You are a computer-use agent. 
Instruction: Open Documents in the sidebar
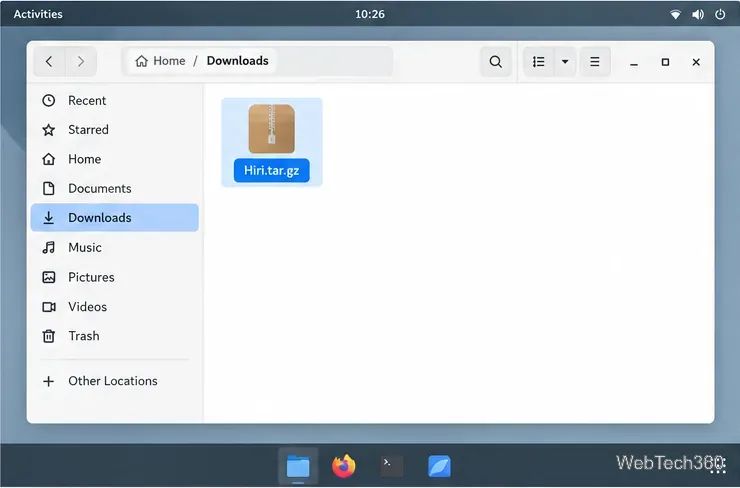(x=115, y=188)
